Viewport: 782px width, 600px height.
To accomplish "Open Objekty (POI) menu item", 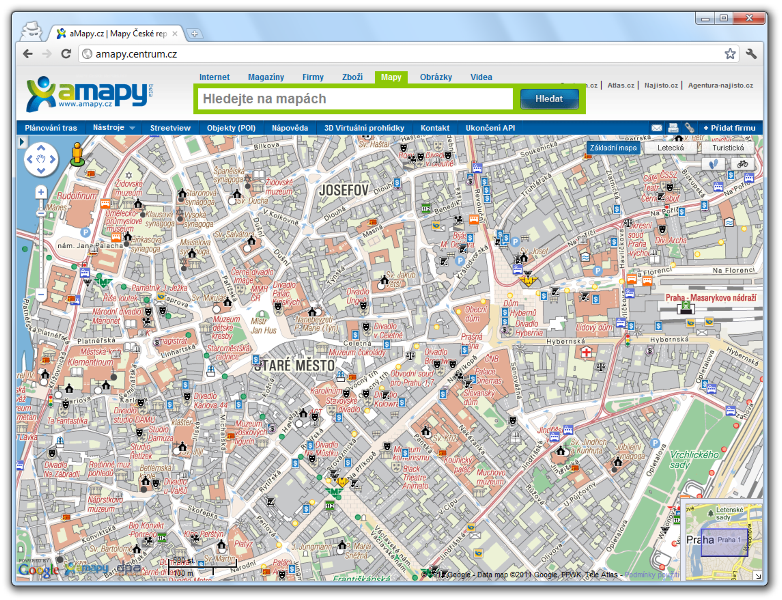I will tap(231, 128).
